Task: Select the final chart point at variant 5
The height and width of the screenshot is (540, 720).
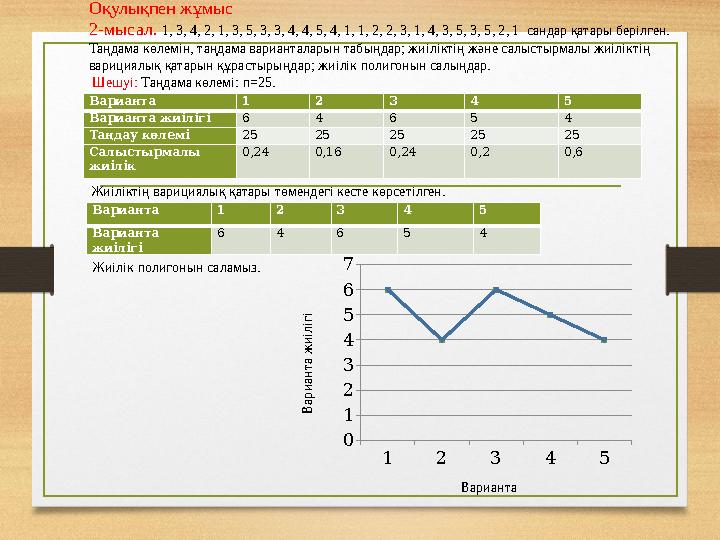Action: click(x=604, y=340)
